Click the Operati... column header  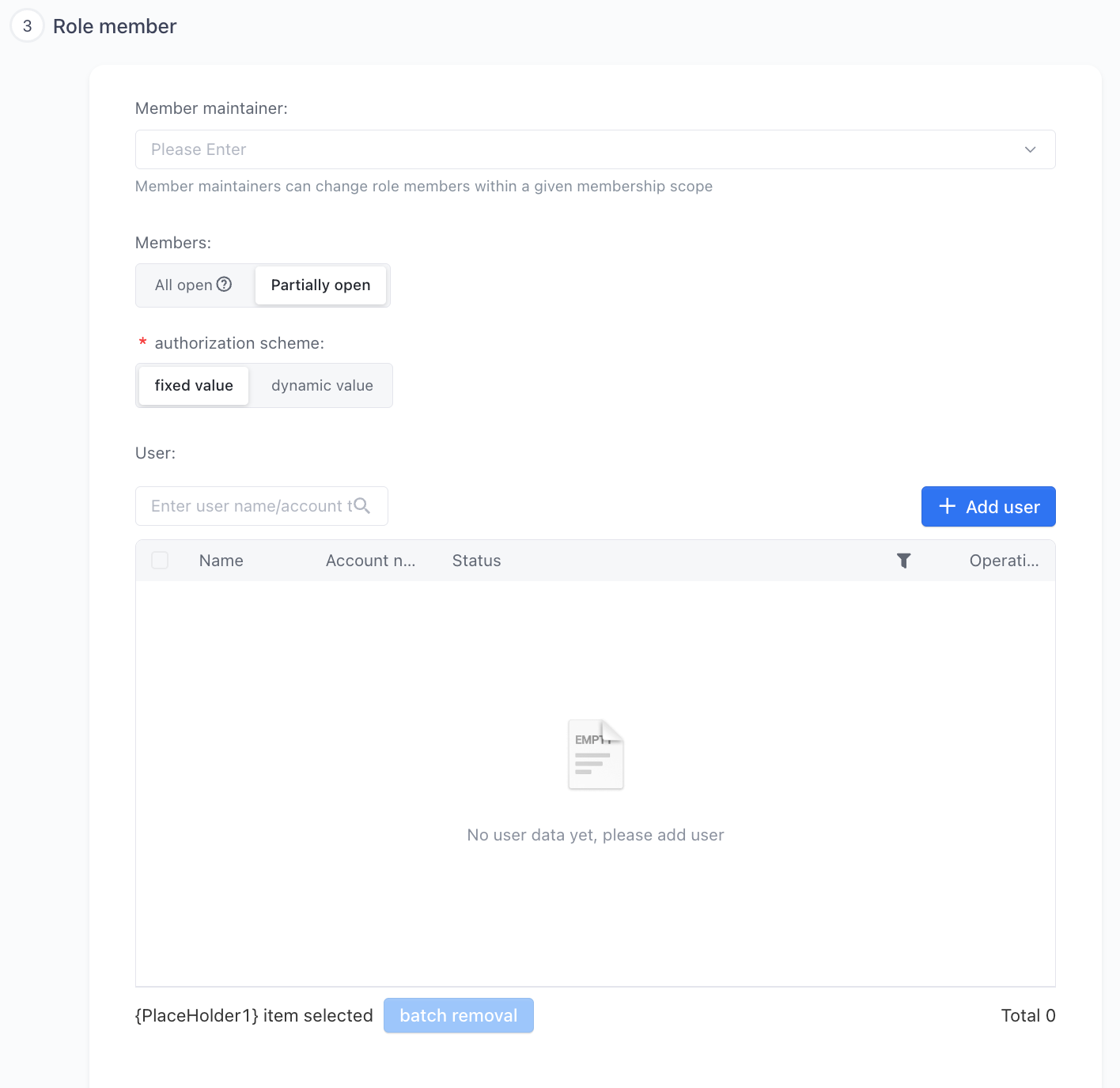coord(1004,561)
